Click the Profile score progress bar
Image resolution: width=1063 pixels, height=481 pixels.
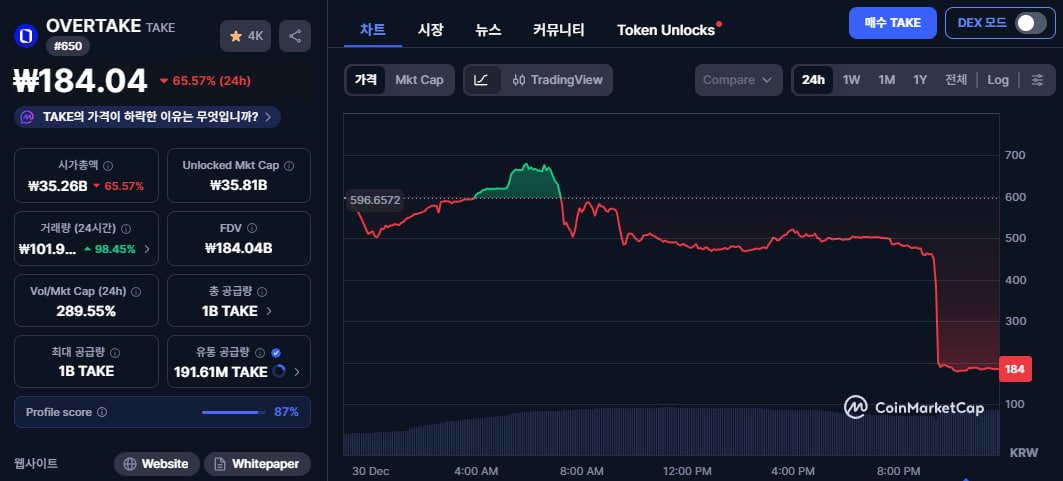pos(234,412)
